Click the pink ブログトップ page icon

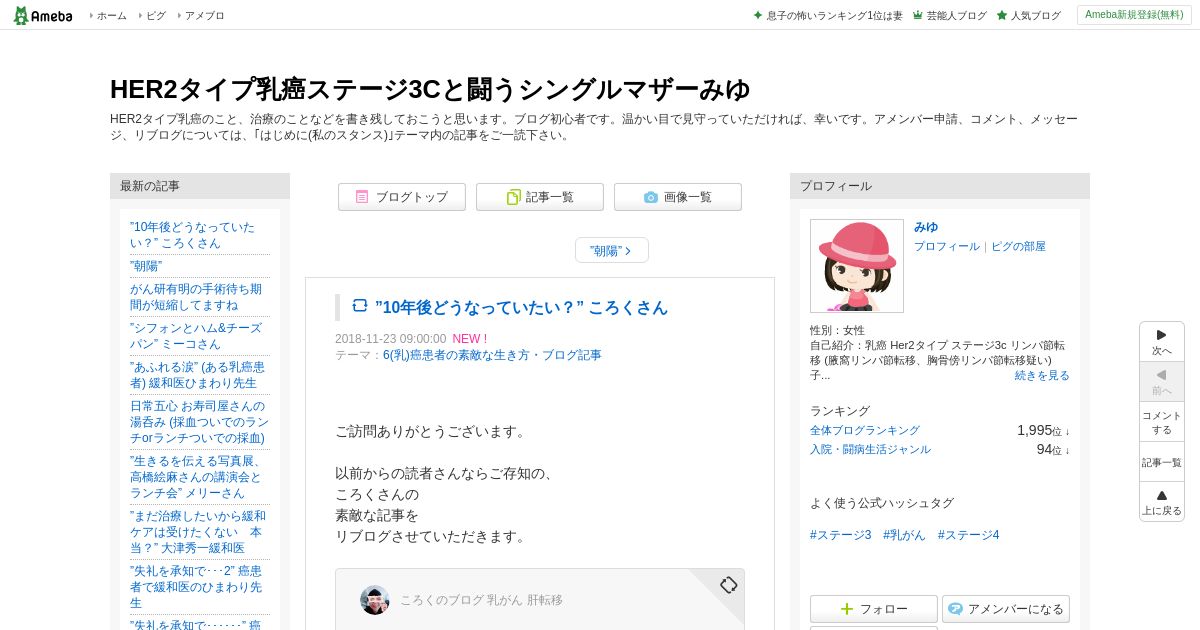pos(362,197)
